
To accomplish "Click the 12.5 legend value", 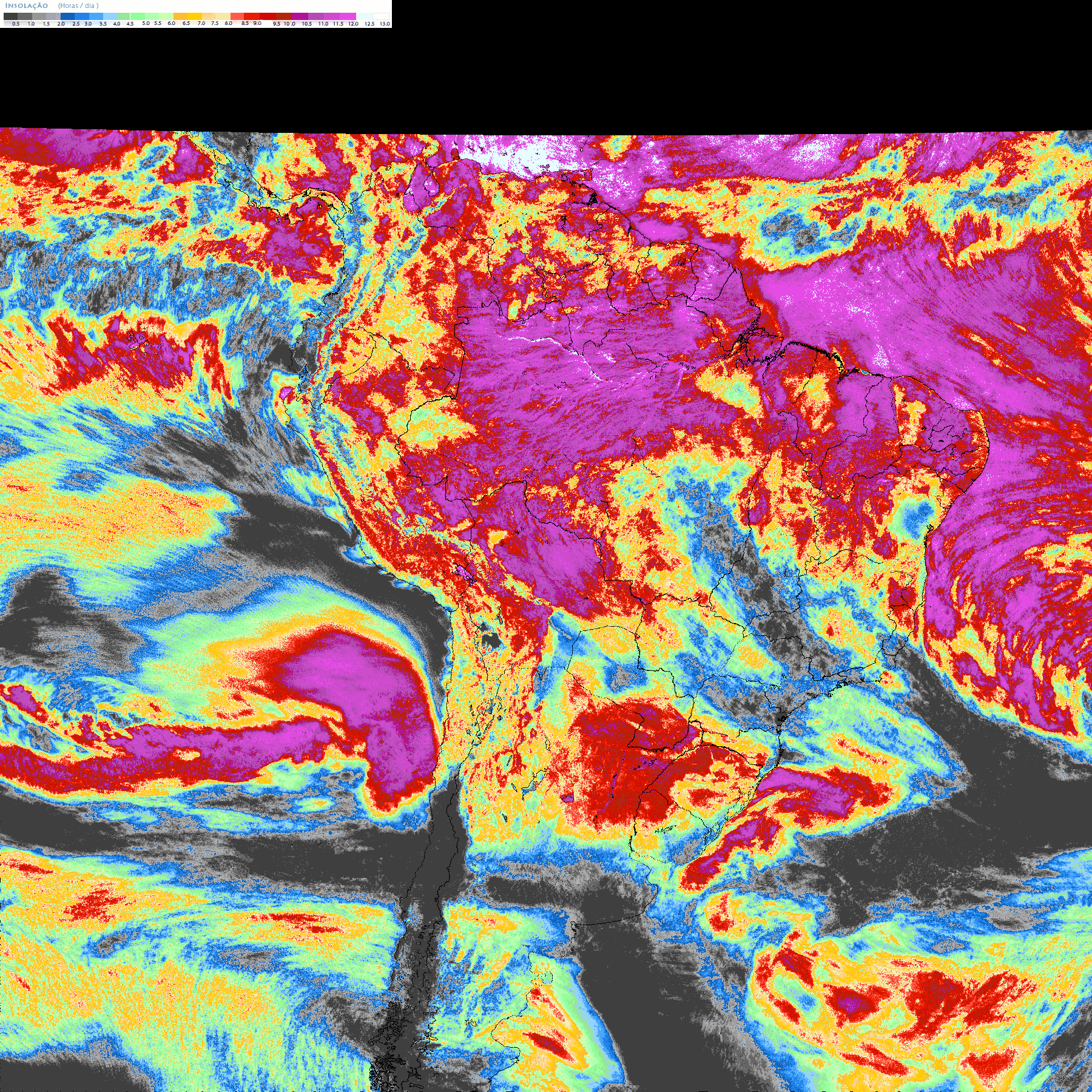I will (369, 24).
